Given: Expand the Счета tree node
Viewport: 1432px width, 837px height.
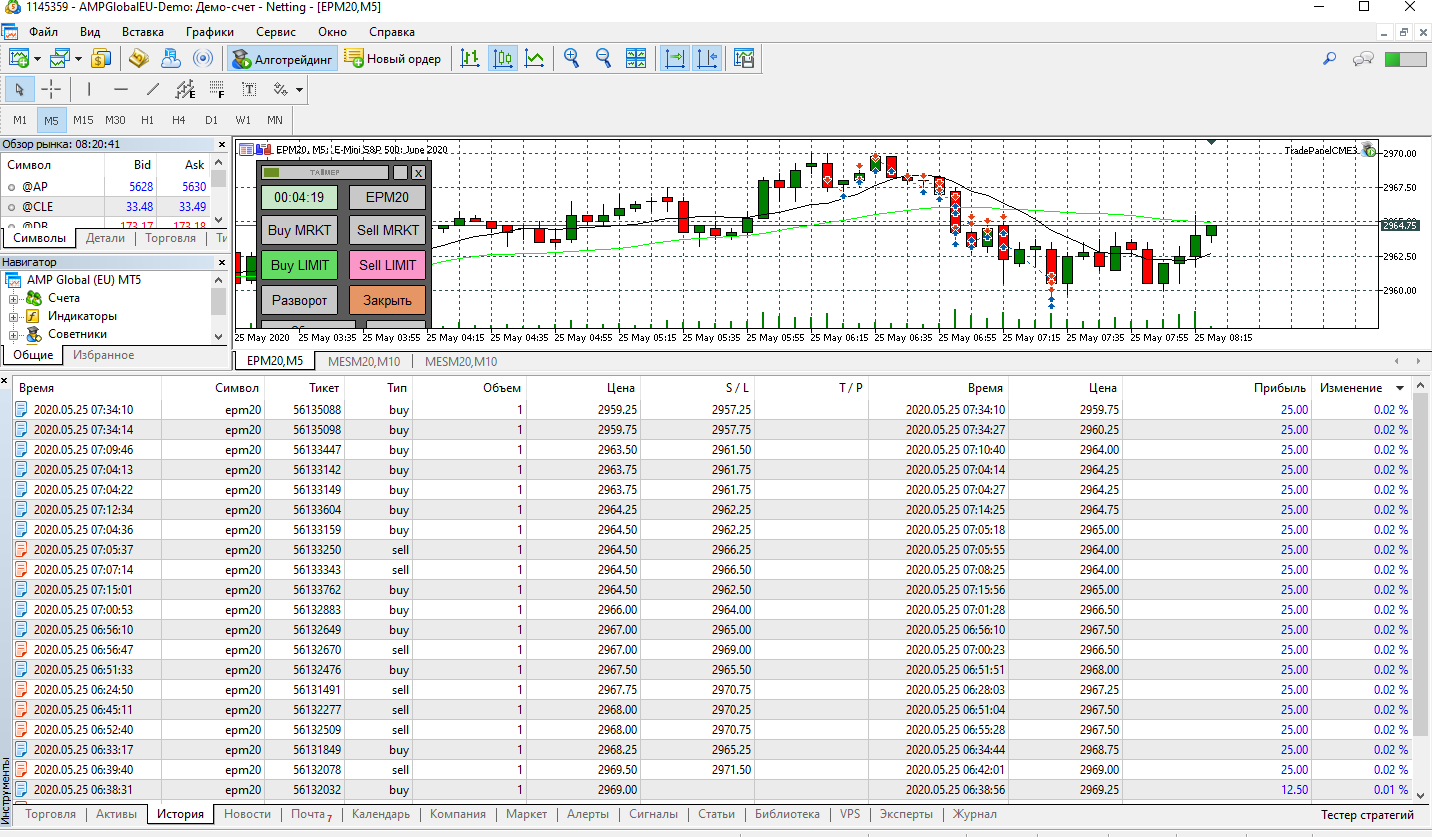Looking at the screenshot, I should pos(15,299).
